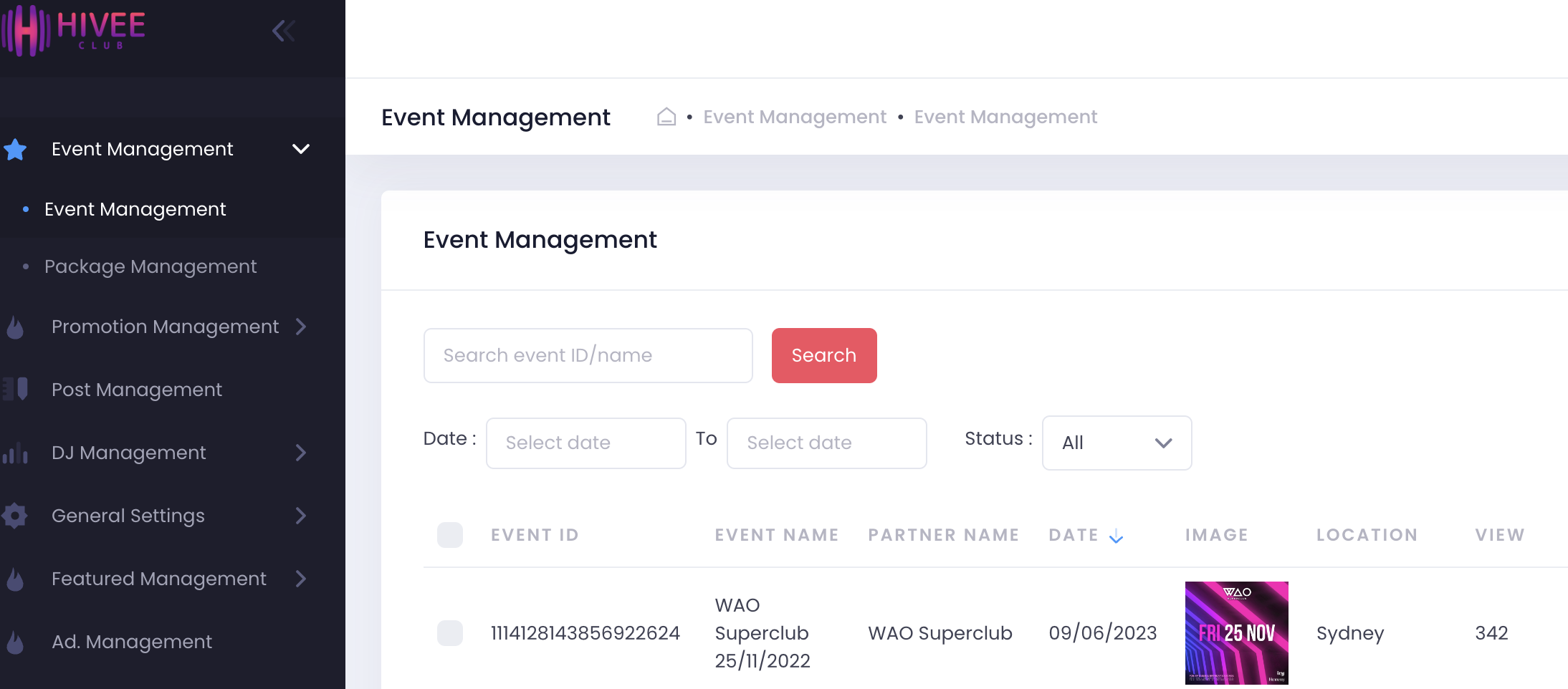This screenshot has height=689, width=1568.
Task: Click the flame icon beside Promotion Management
Action: (x=15, y=327)
